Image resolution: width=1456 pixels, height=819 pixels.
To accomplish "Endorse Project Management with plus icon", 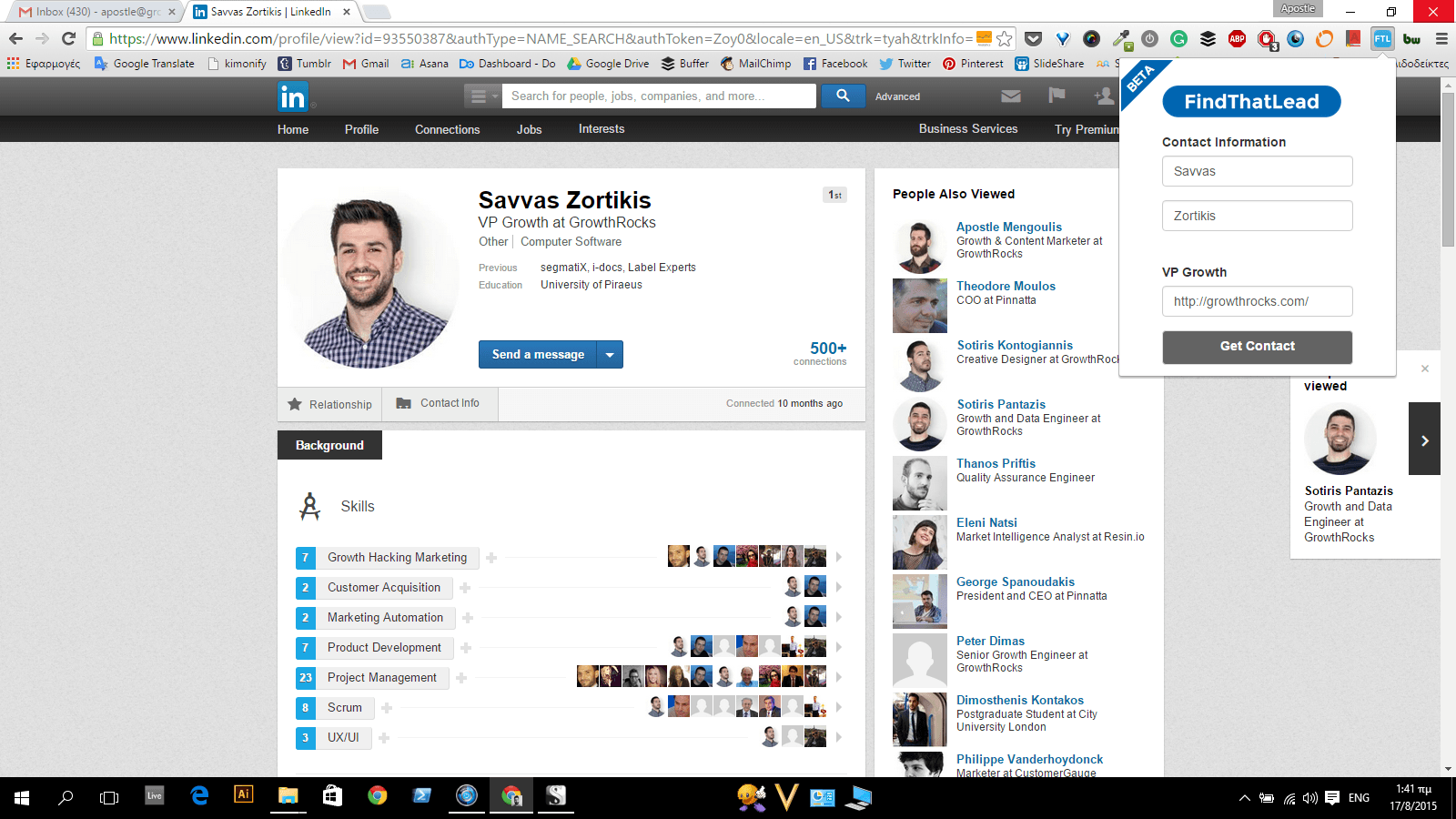I will 461,678.
